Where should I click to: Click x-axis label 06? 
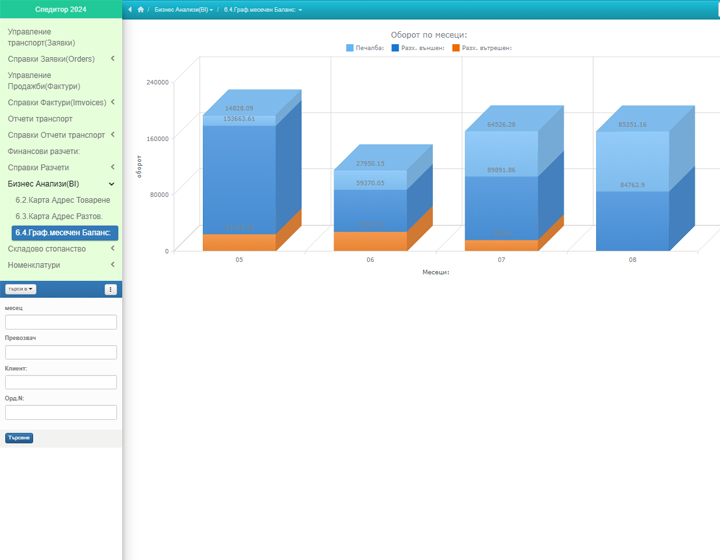(x=370, y=260)
